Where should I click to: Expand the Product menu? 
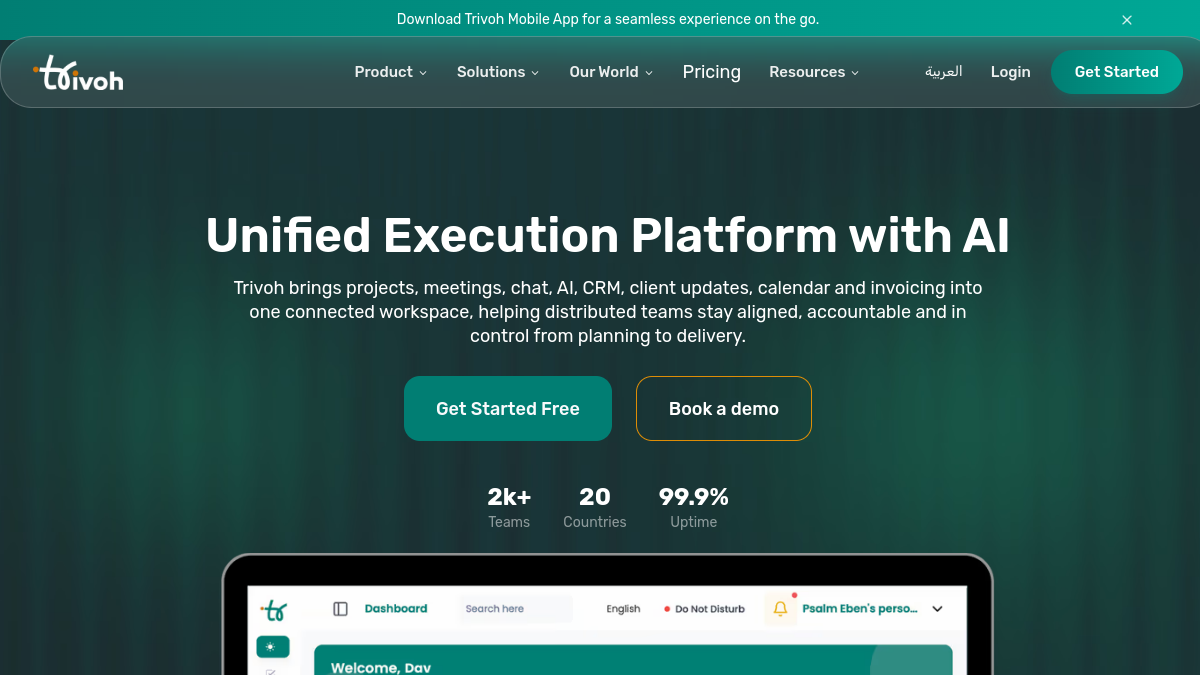point(391,72)
